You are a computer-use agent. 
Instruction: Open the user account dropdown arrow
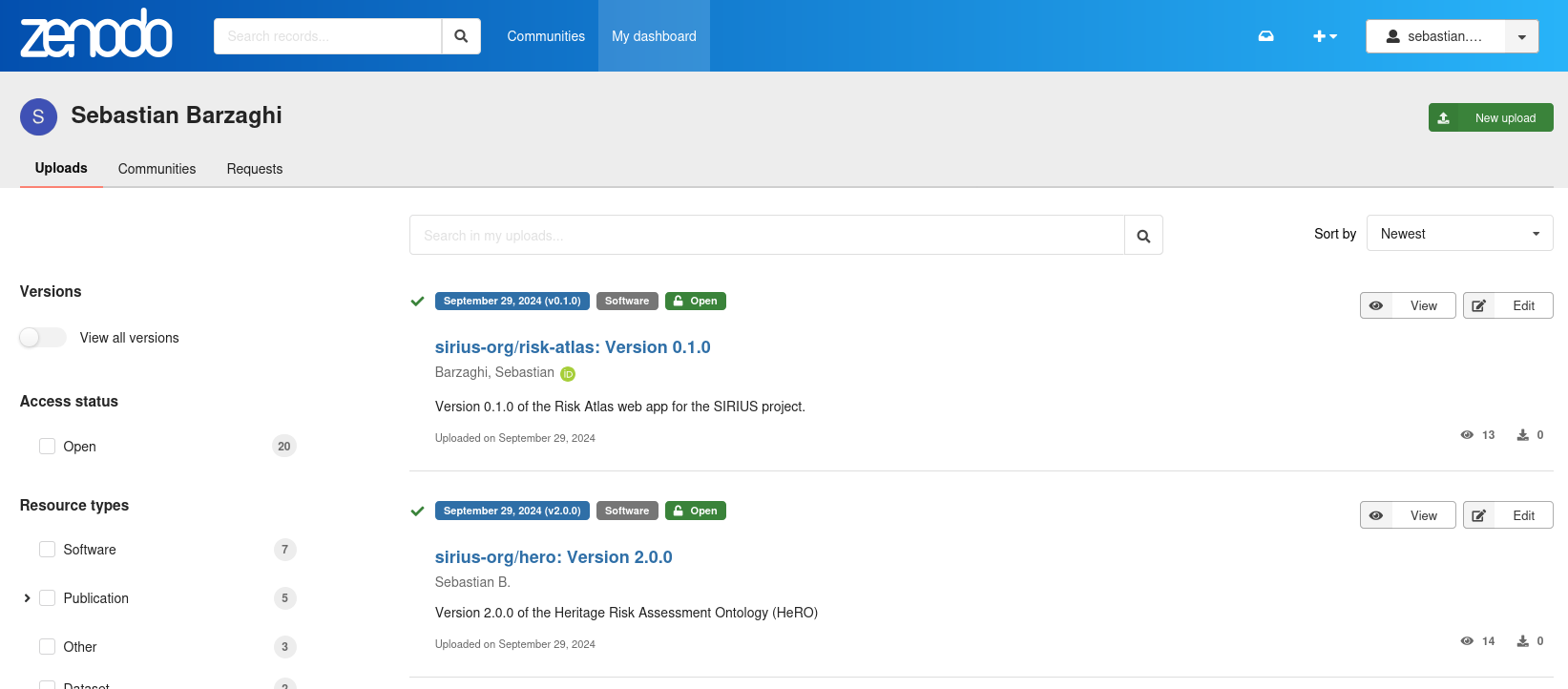point(1521,36)
